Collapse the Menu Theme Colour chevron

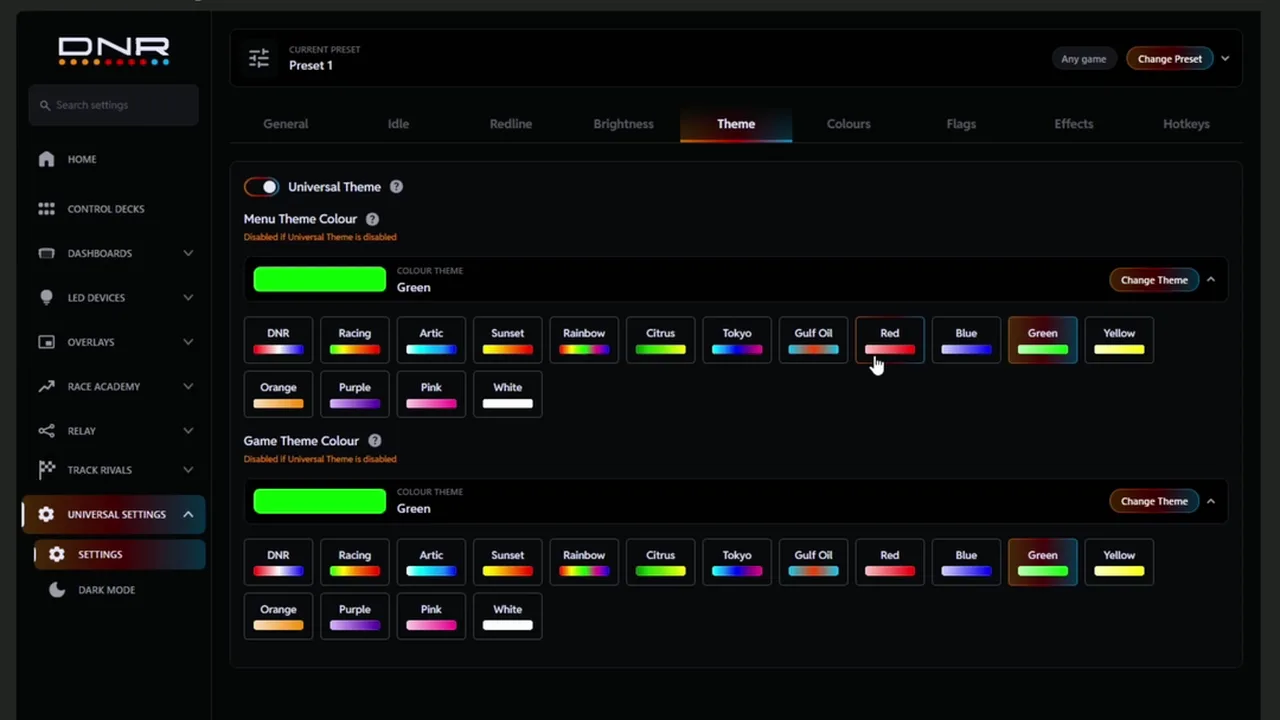(1211, 280)
